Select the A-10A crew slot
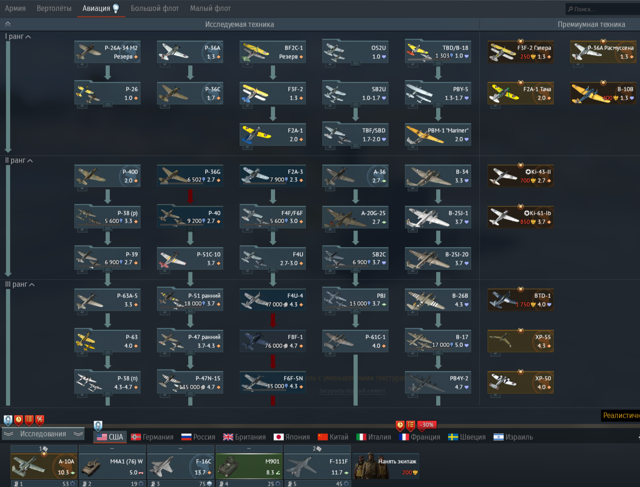 pos(44,466)
